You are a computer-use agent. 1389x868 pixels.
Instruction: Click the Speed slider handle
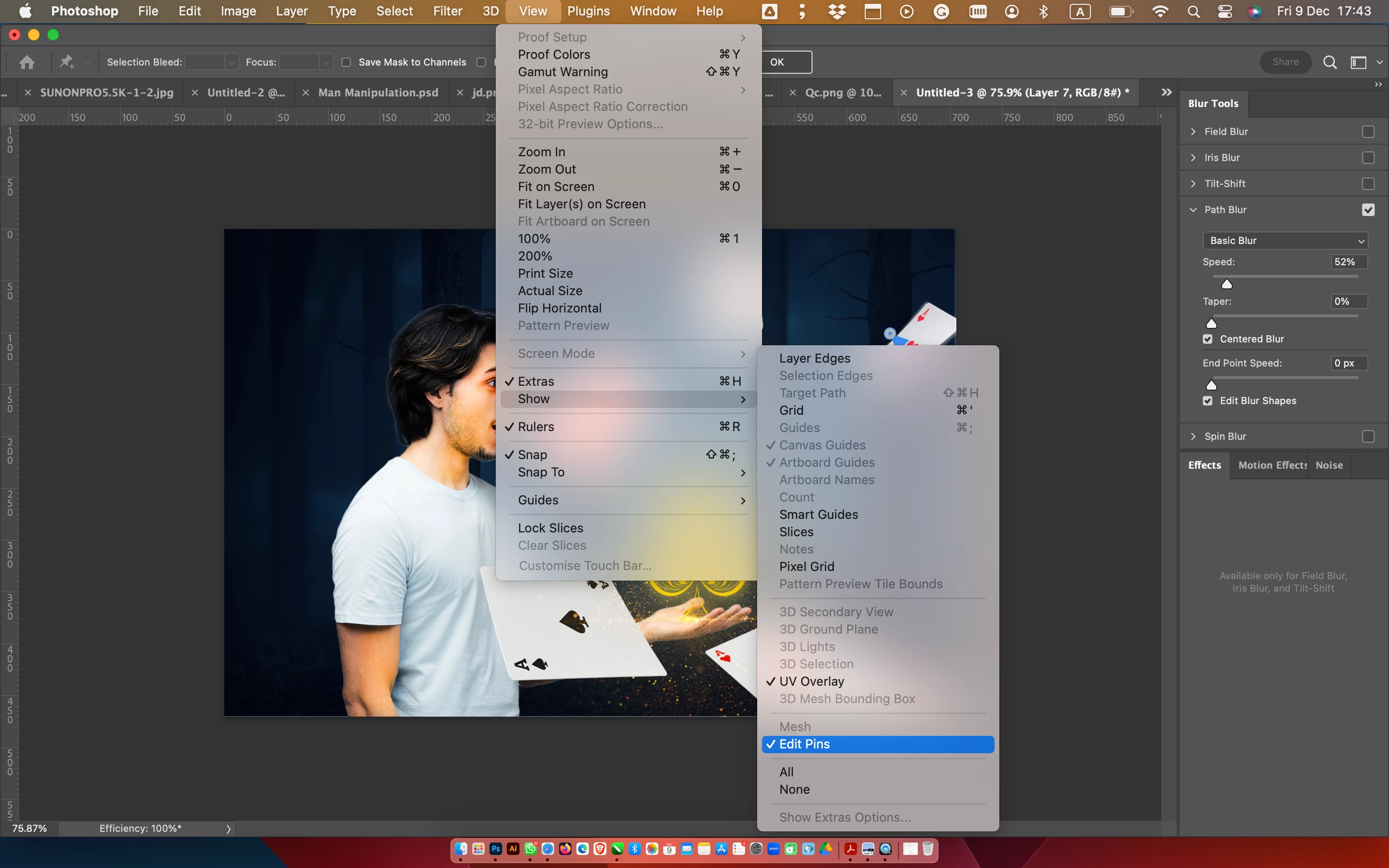point(1226,284)
